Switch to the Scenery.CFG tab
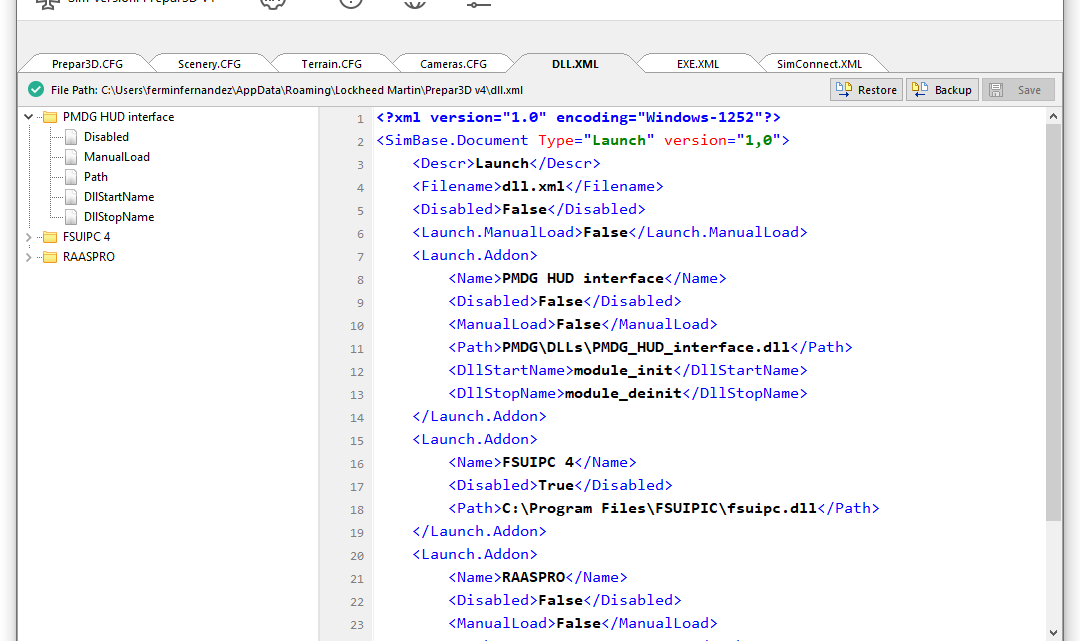This screenshot has height=641, width=1080. point(209,64)
